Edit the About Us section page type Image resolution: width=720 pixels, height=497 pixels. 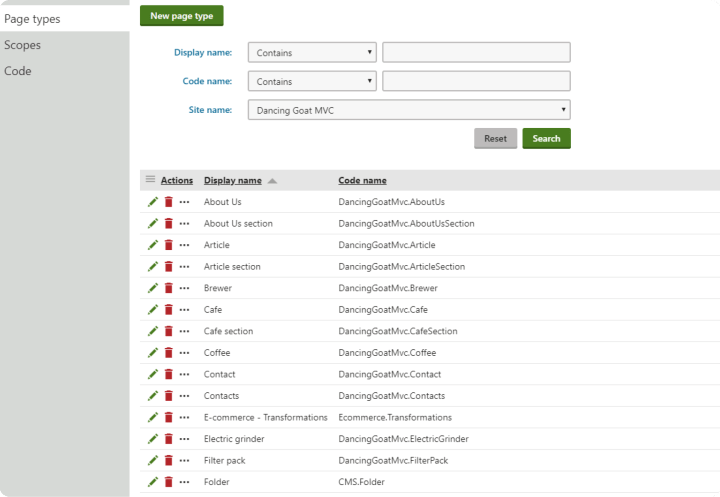pos(153,223)
